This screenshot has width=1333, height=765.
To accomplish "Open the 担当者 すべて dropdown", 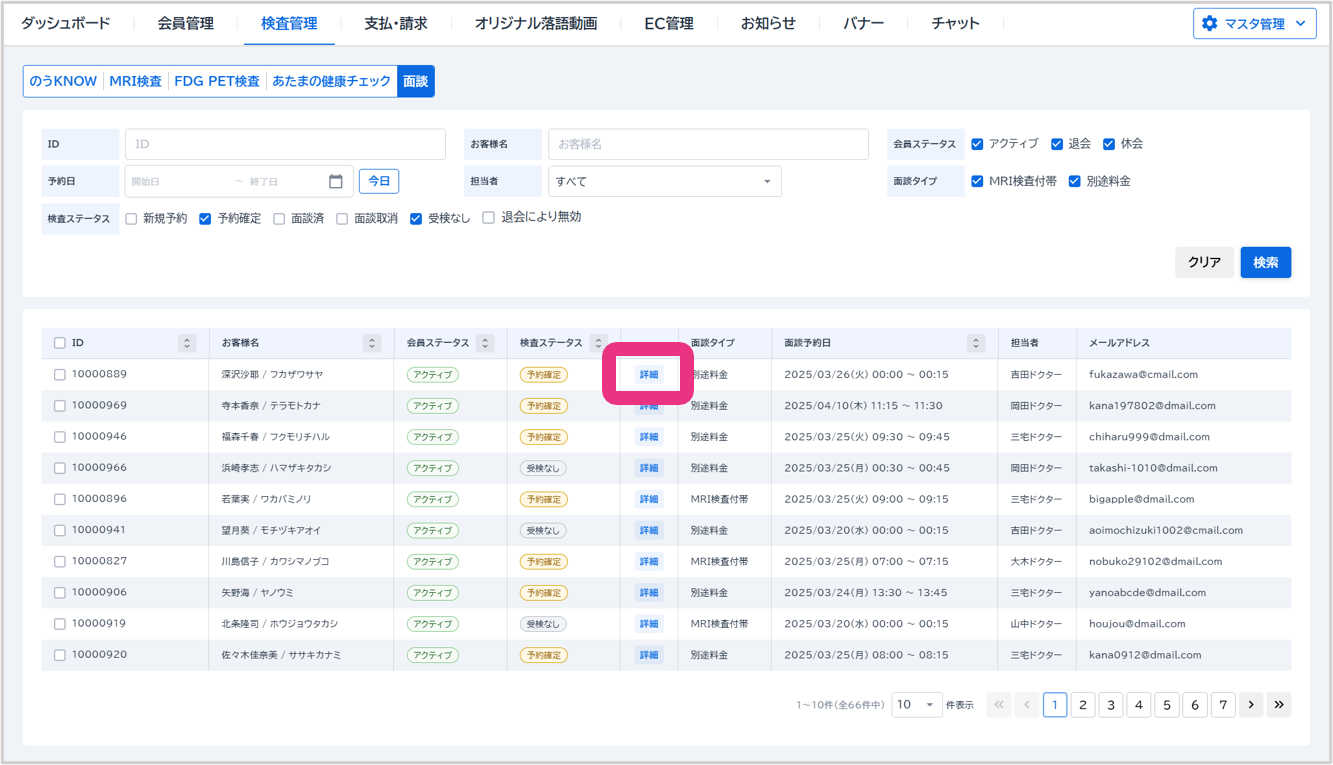I will point(664,181).
